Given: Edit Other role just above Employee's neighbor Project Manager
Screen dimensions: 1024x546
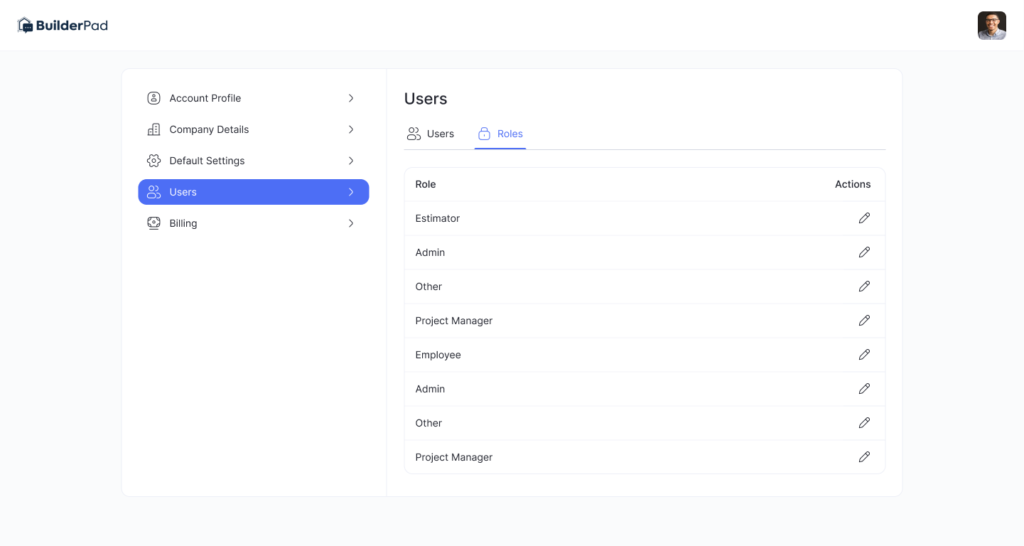Looking at the screenshot, I should tap(864, 286).
